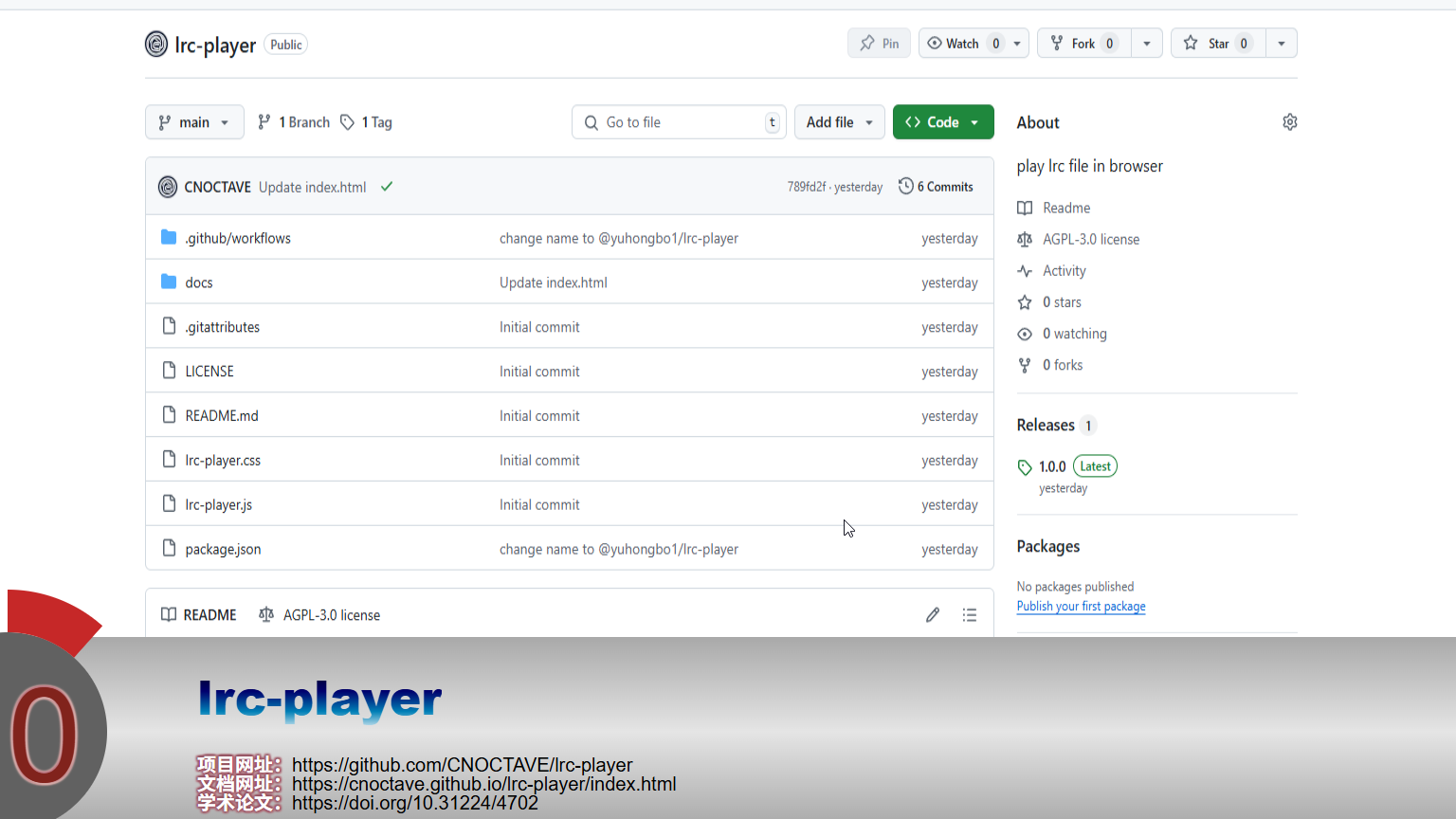This screenshot has width=1456, height=819.
Task: Open the README outline list icon
Action: click(969, 615)
